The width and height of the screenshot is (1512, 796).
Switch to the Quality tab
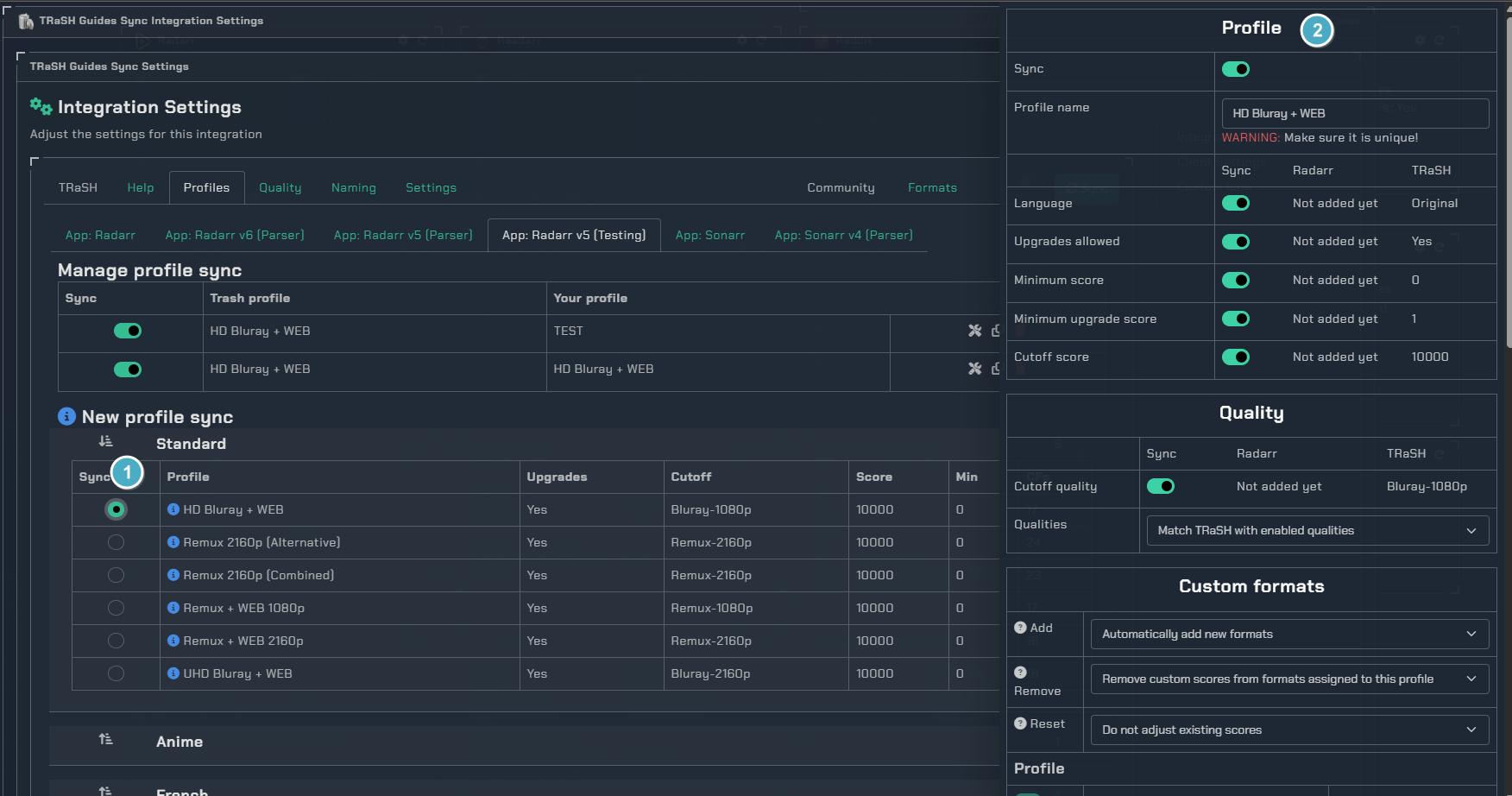(280, 187)
